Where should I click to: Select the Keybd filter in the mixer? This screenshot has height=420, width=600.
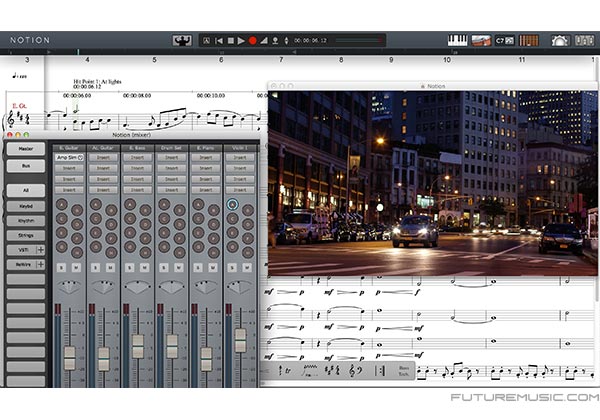click(26, 206)
